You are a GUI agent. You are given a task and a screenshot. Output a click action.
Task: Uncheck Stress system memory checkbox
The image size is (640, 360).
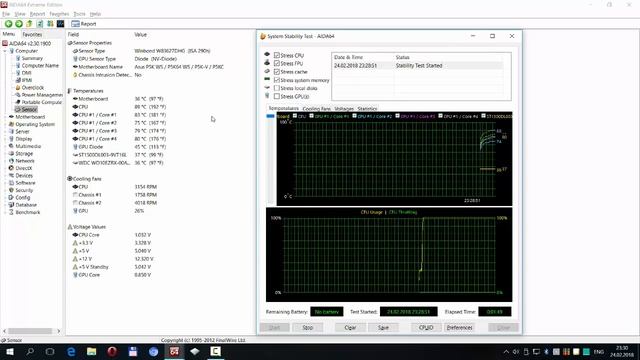[277, 80]
